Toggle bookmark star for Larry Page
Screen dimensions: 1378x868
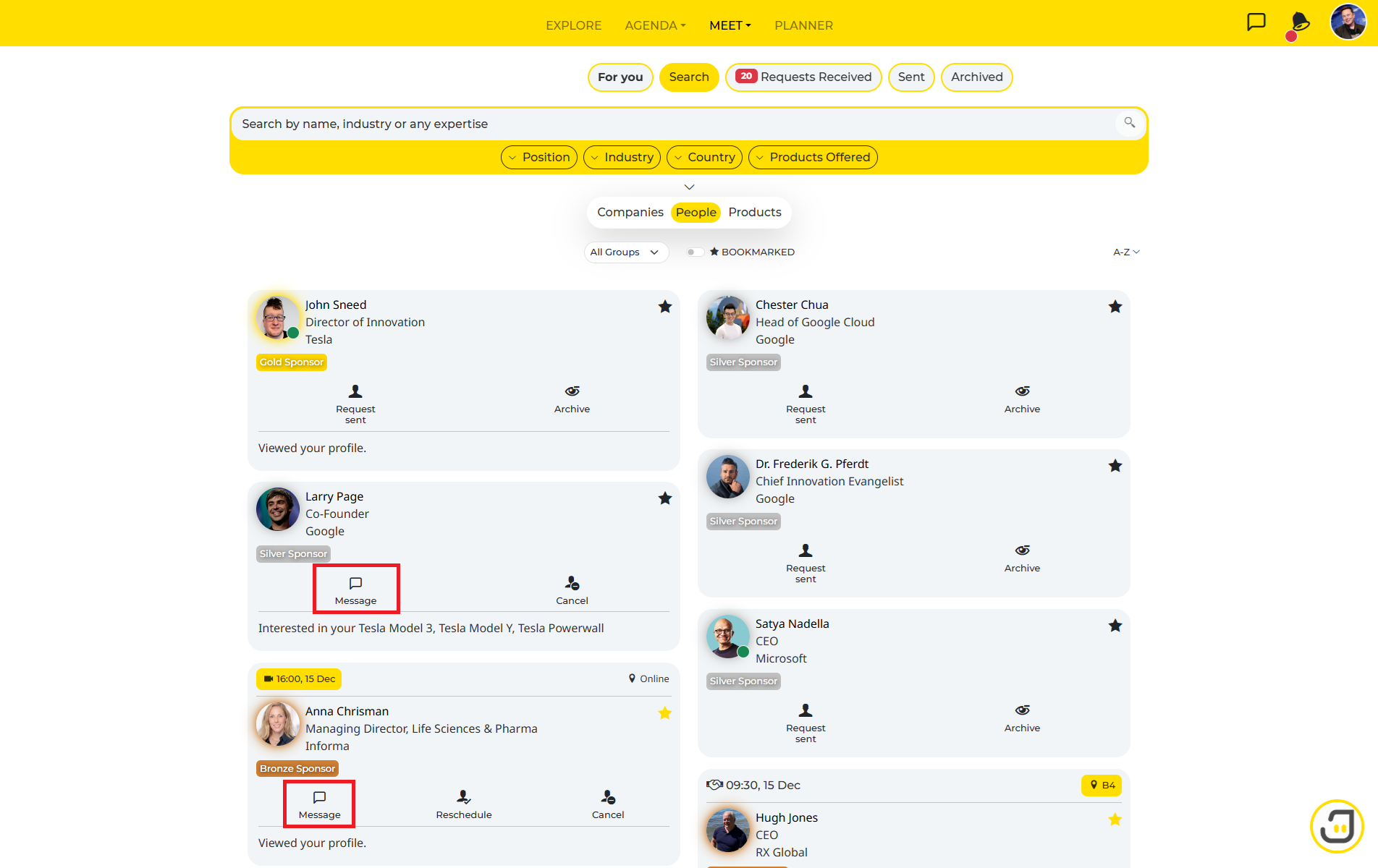point(665,498)
